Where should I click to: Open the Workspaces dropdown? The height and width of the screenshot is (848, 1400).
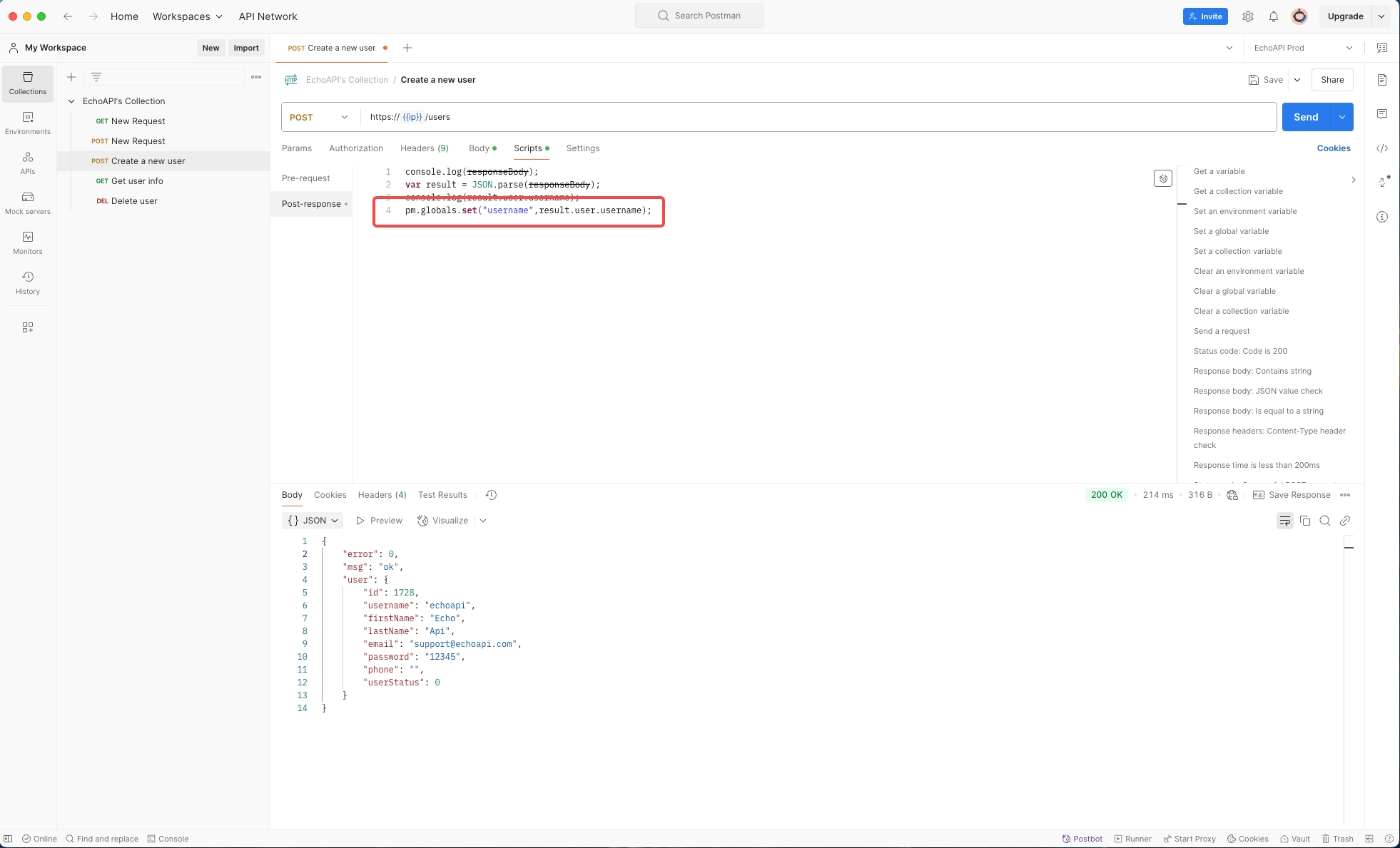tap(188, 16)
